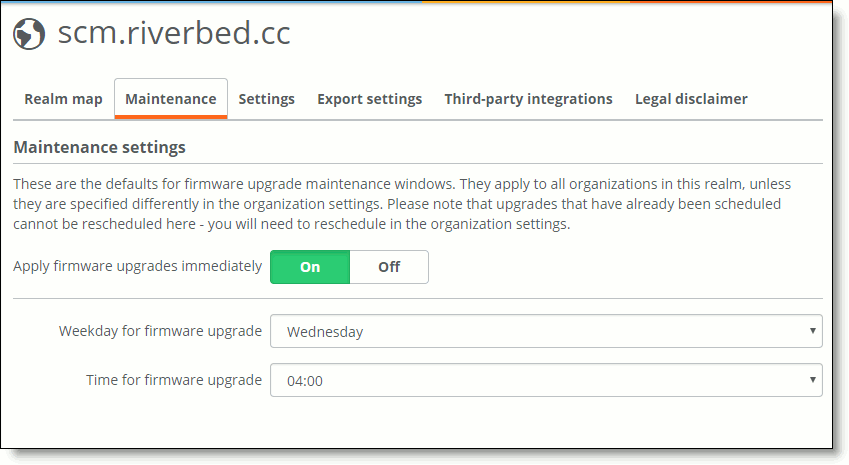849x465 pixels.
Task: Click the Maintenance settings heading
Action: point(99,147)
